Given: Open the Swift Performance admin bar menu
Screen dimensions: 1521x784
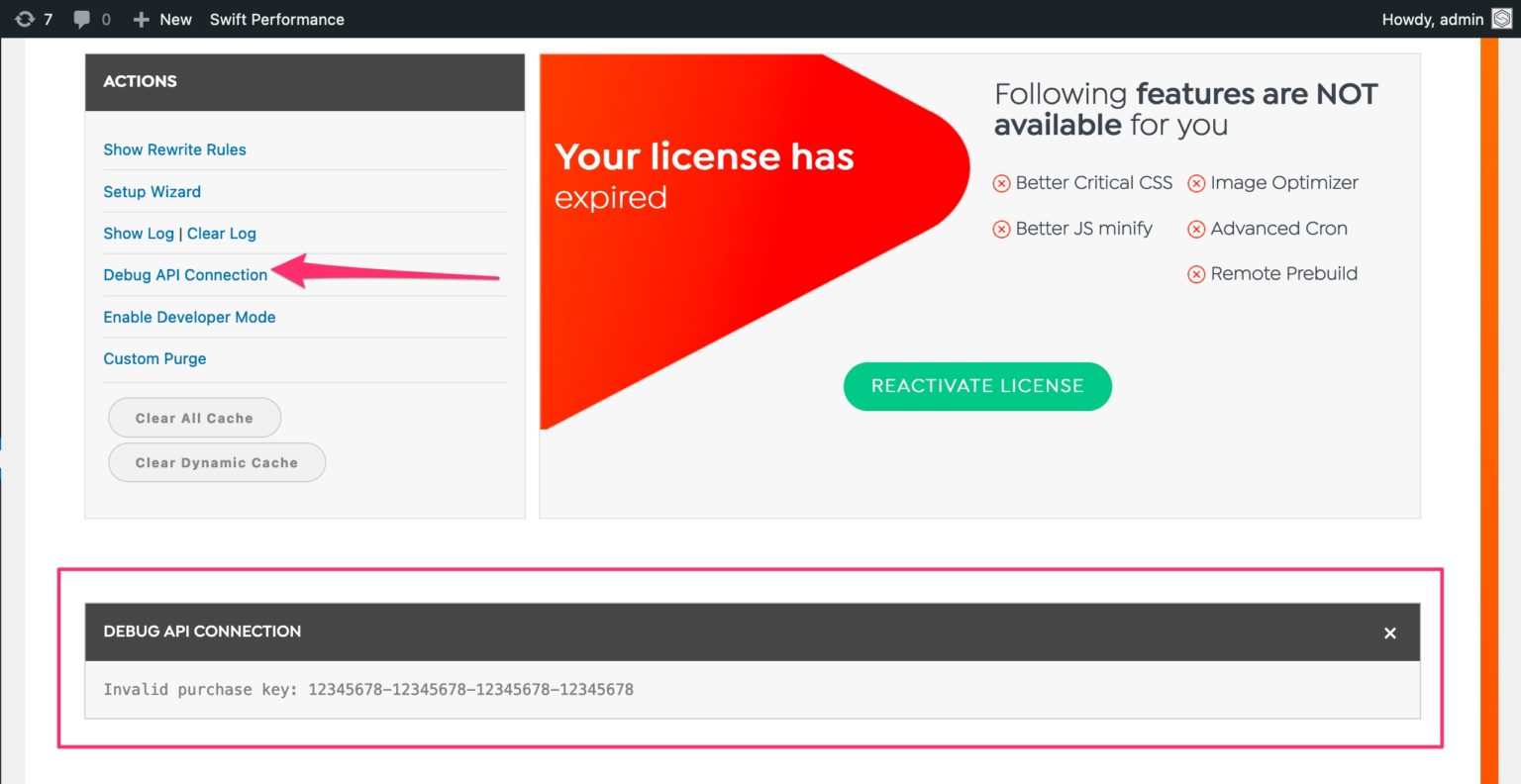Looking at the screenshot, I should pyautogui.click(x=276, y=19).
